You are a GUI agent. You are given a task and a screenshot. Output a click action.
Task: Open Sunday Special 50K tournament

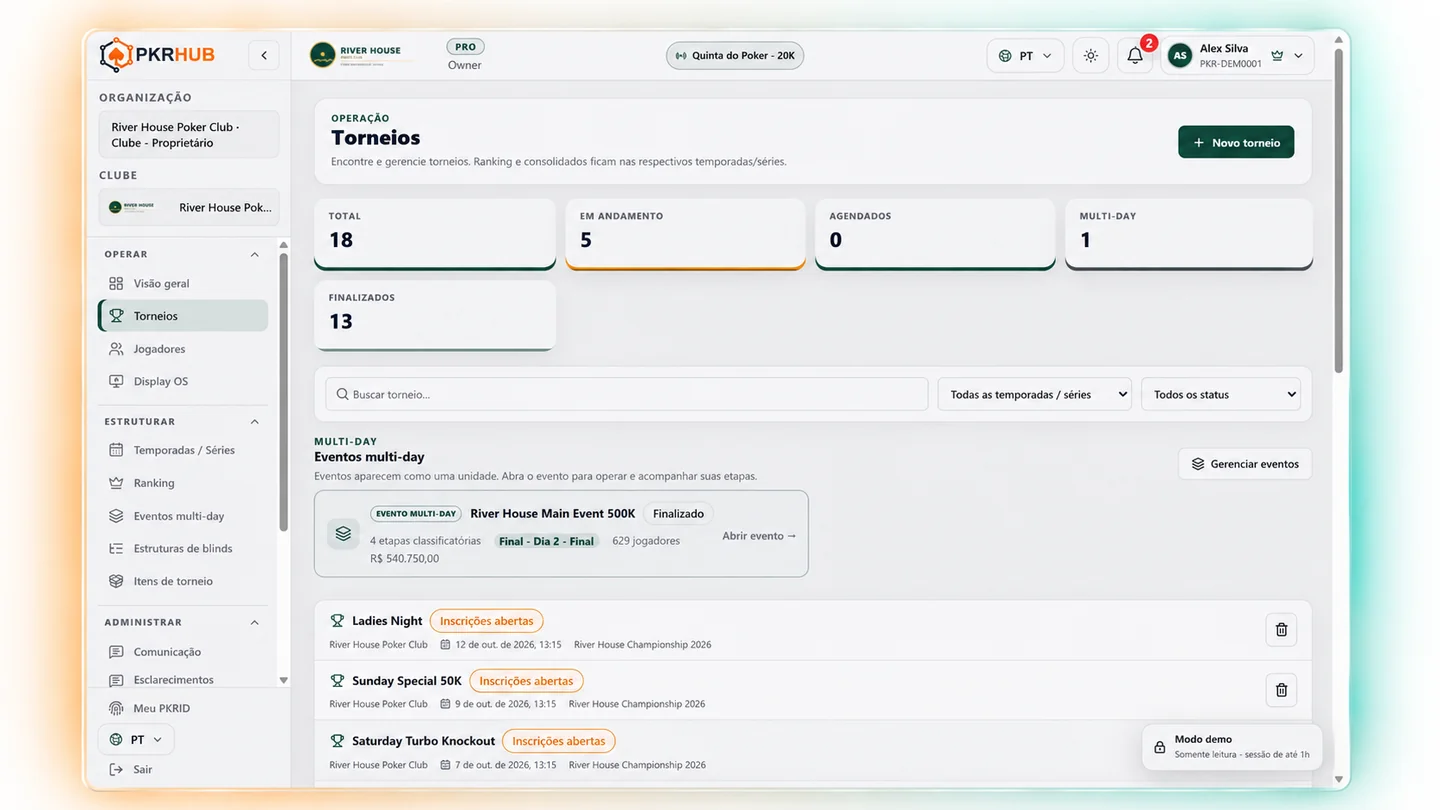point(407,681)
